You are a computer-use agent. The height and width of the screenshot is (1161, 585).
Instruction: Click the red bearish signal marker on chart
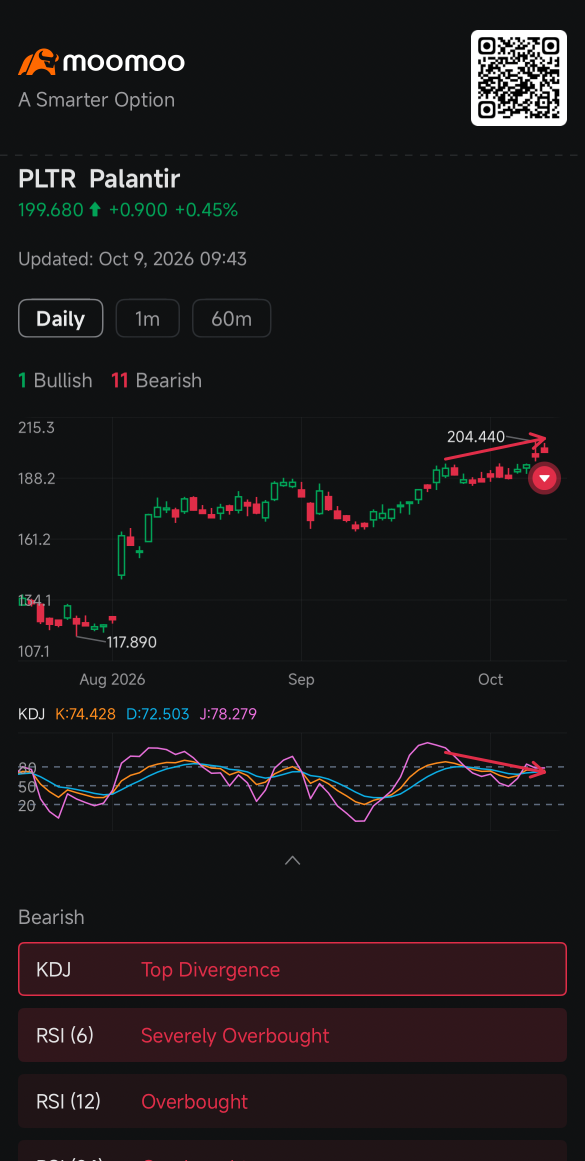[544, 478]
